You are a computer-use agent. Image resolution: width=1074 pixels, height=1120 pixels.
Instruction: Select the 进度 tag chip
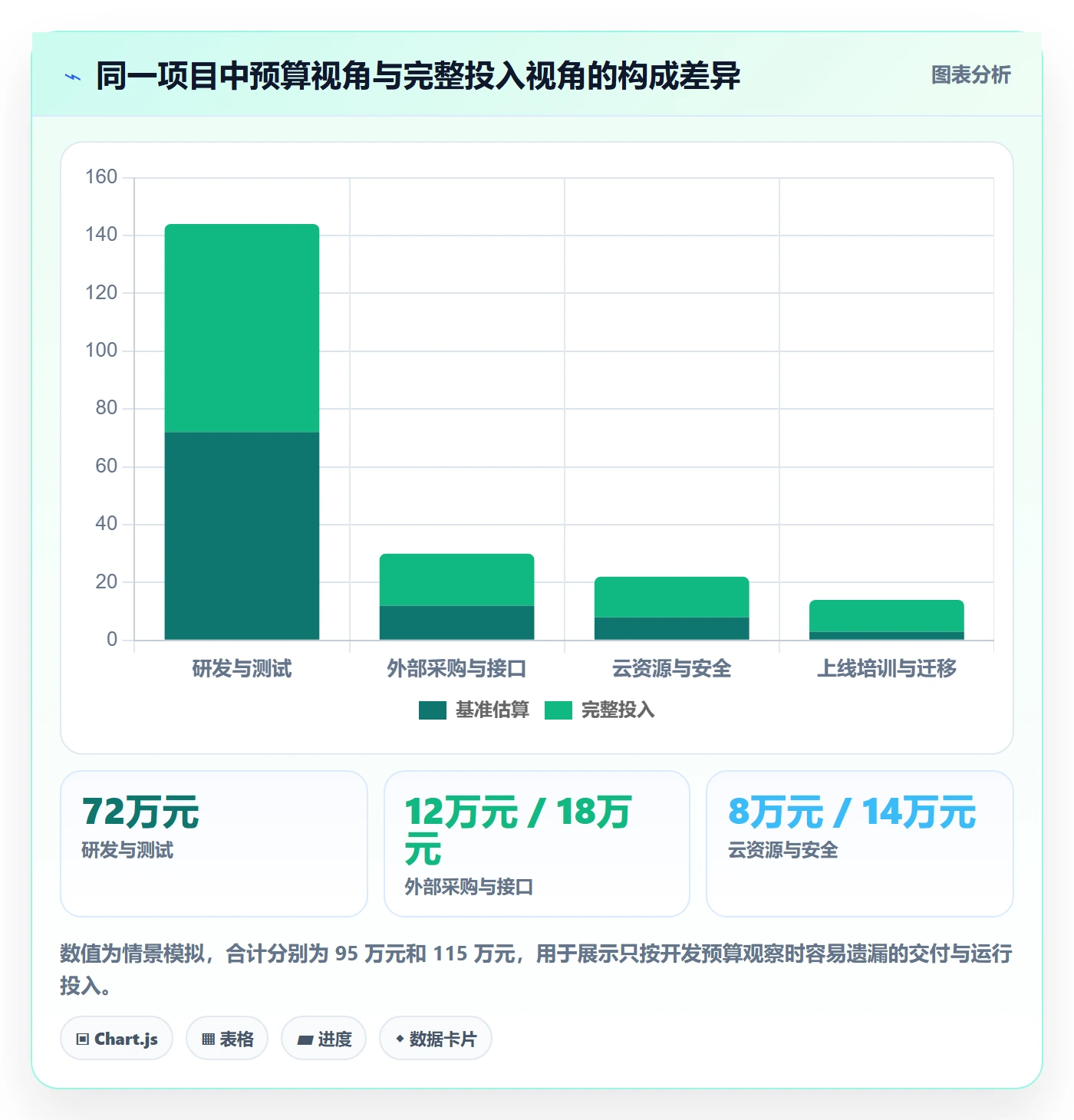[x=324, y=1039]
